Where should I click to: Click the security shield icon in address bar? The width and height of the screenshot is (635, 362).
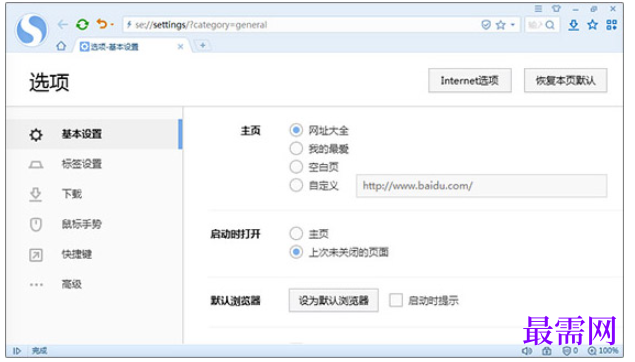click(x=486, y=25)
